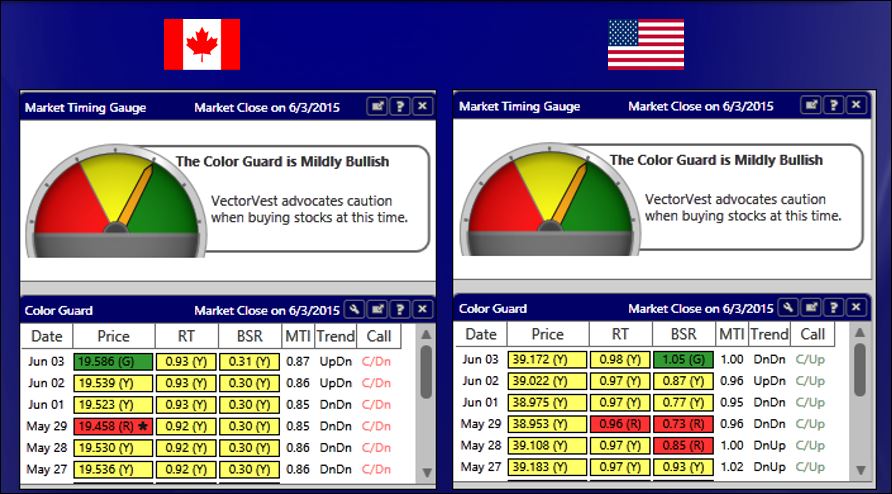Image resolution: width=892 pixels, height=494 pixels.
Task: Select the C/Up call in the US Jun 03 row
Action: tap(810, 360)
